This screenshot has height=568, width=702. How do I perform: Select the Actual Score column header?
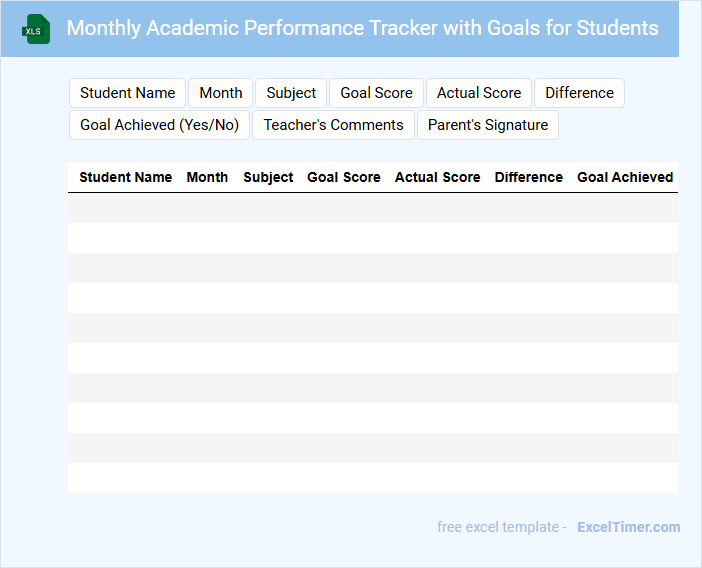pyautogui.click(x=437, y=177)
